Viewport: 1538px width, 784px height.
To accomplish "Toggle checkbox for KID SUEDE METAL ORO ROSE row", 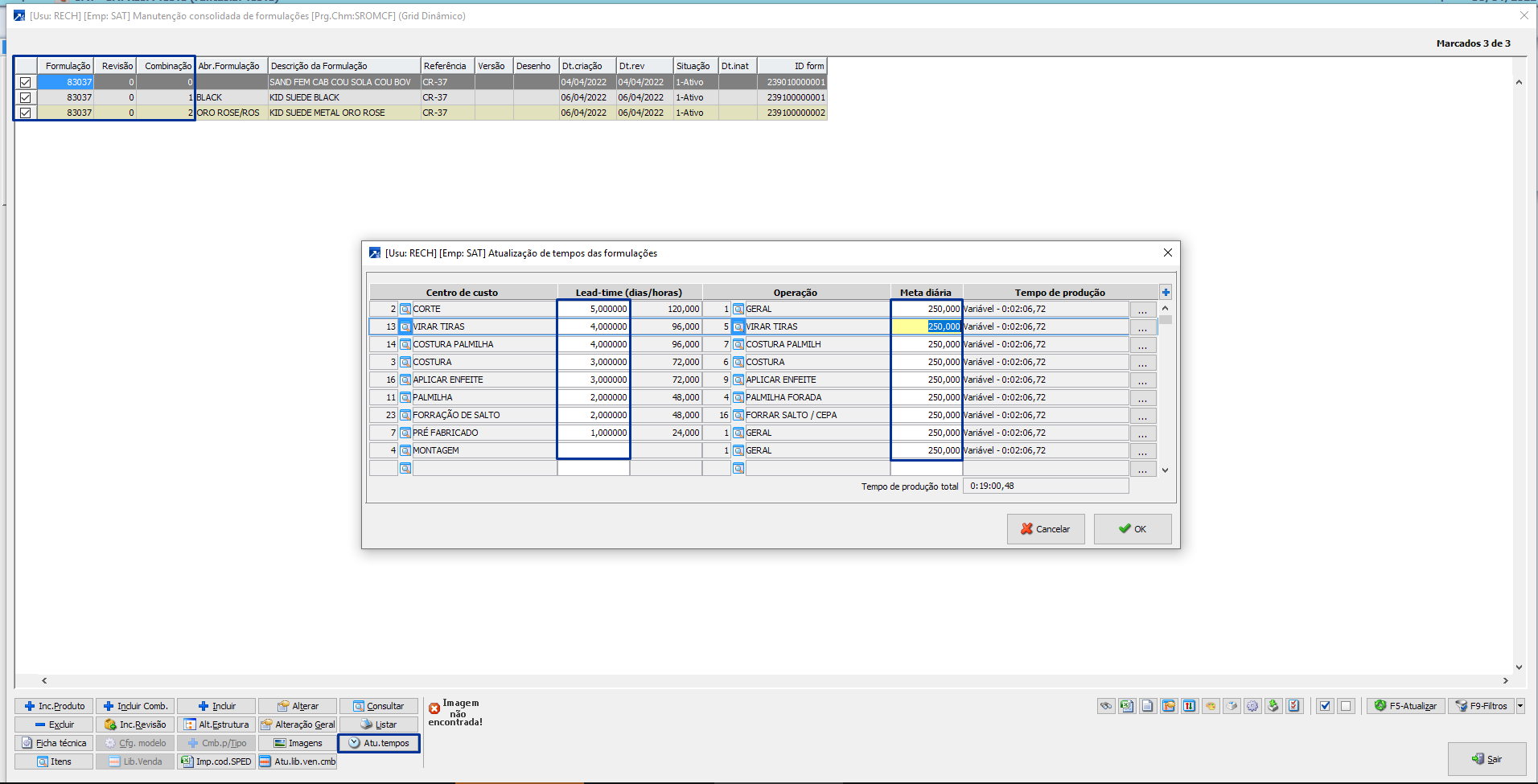I will point(26,113).
